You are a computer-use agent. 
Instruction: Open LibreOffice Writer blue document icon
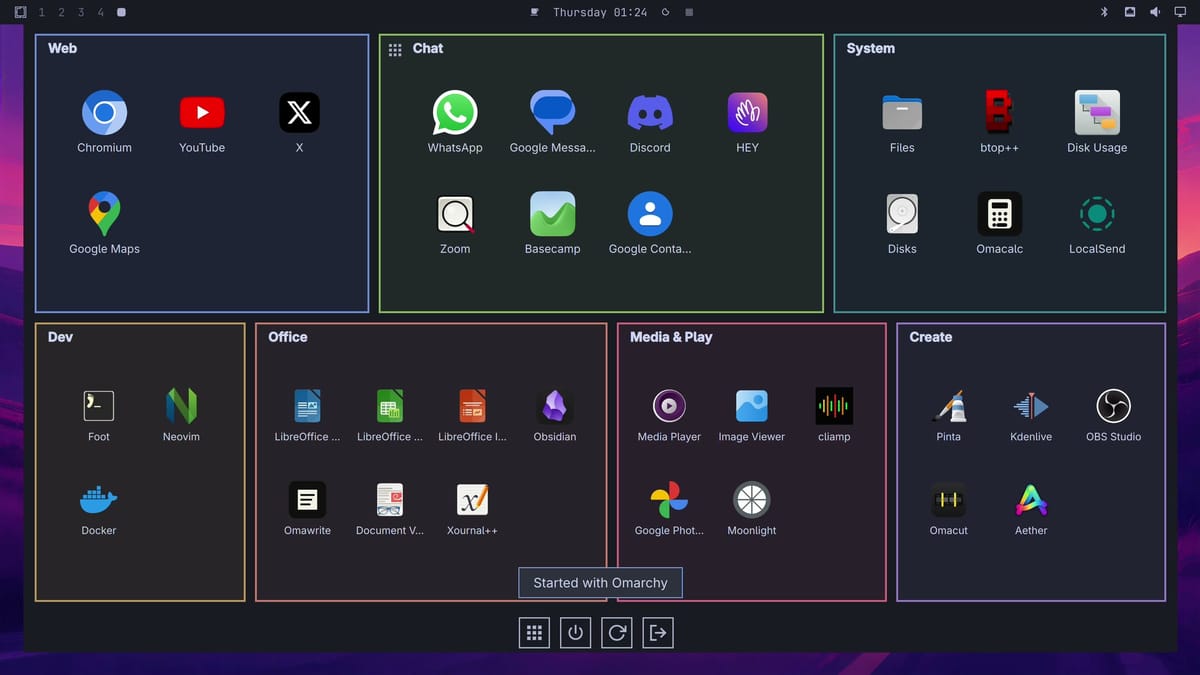point(307,405)
